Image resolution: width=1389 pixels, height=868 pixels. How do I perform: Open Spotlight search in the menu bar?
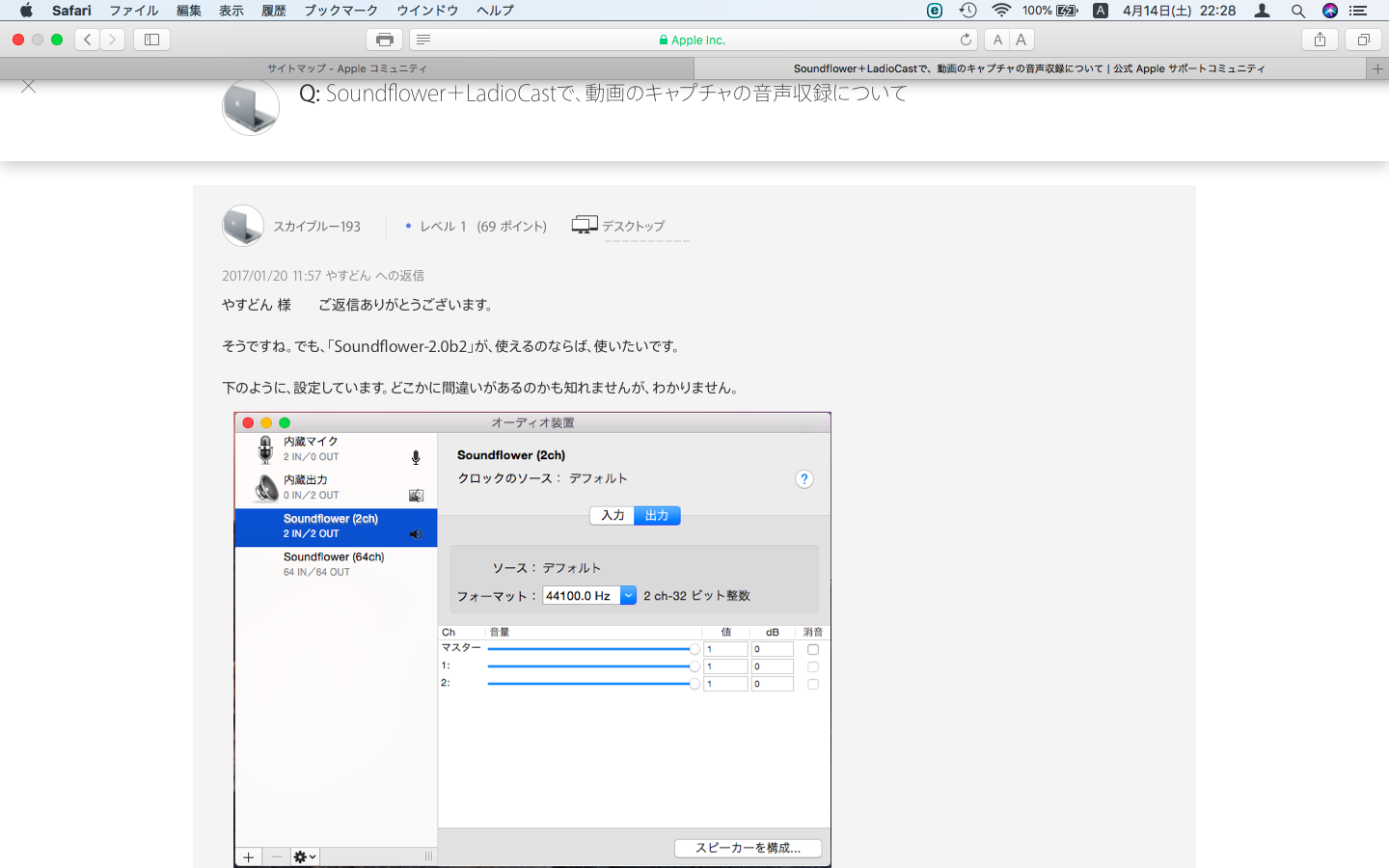[1298, 11]
